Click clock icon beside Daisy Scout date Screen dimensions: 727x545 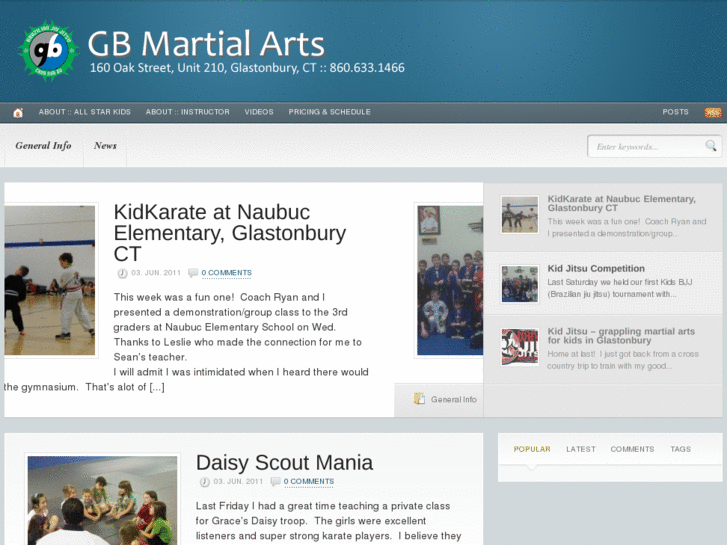click(x=204, y=481)
